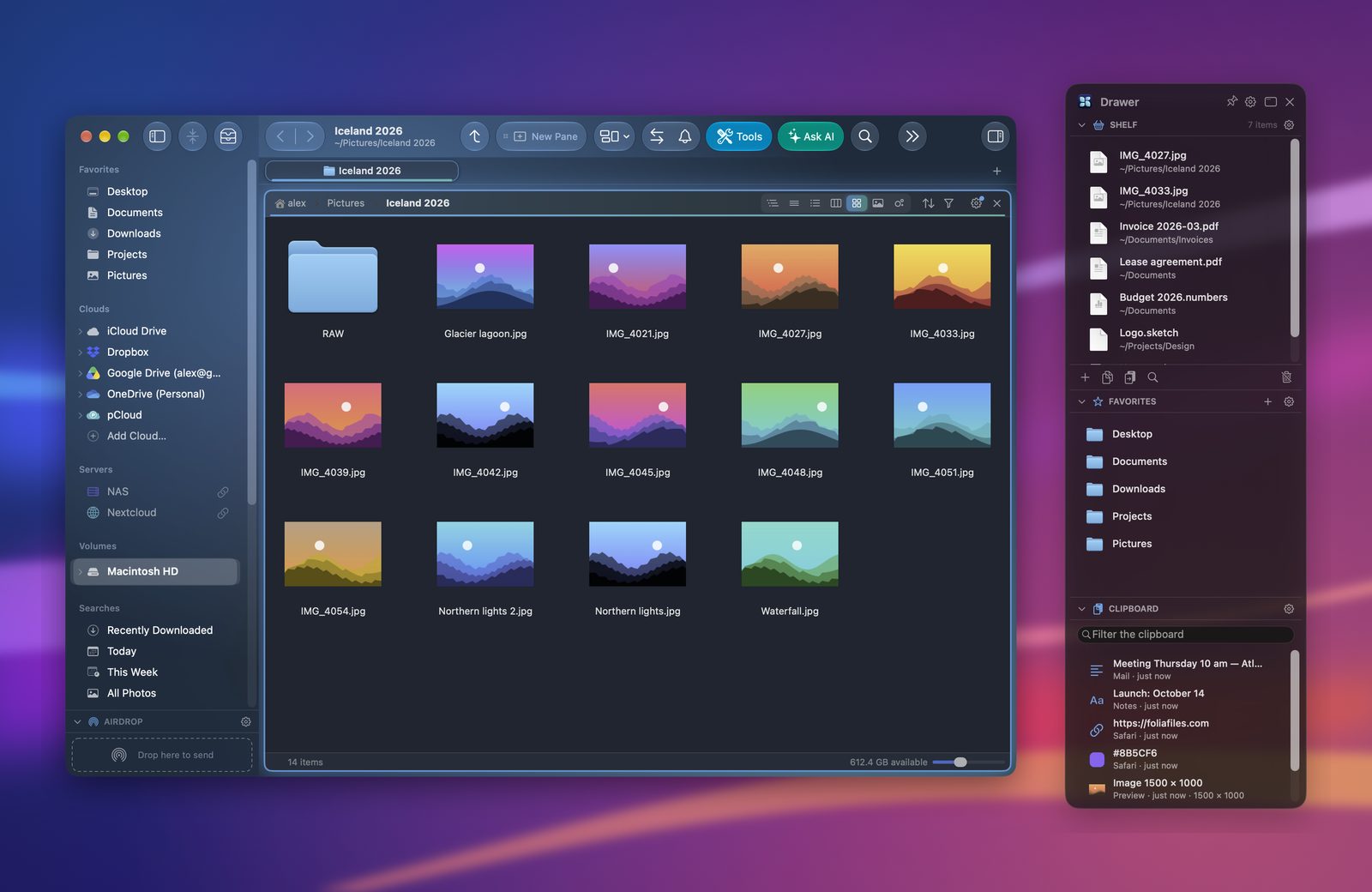Open the drop stack tray icon in toolbar
The image size is (1372, 892).
coord(228,136)
